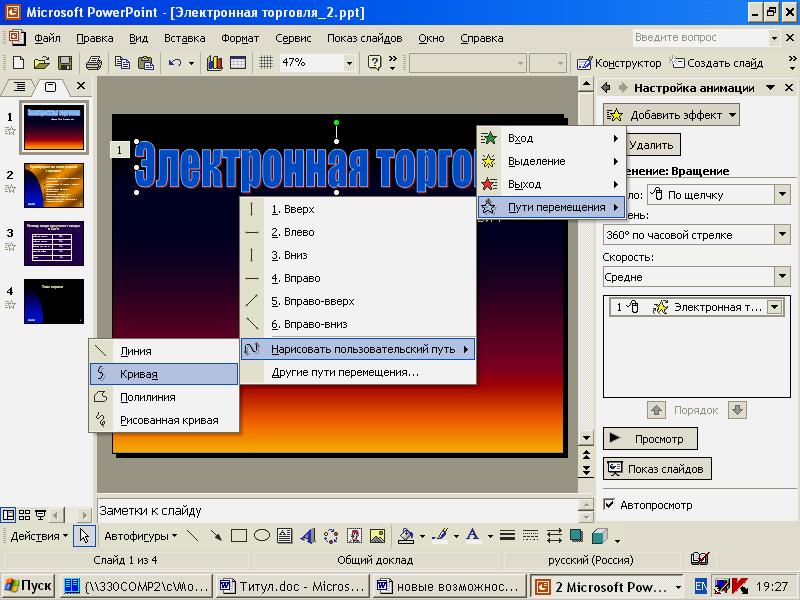Screen dimensions: 800x600
Task: Click Показ слайдов button in task pane
Action: 657,468
